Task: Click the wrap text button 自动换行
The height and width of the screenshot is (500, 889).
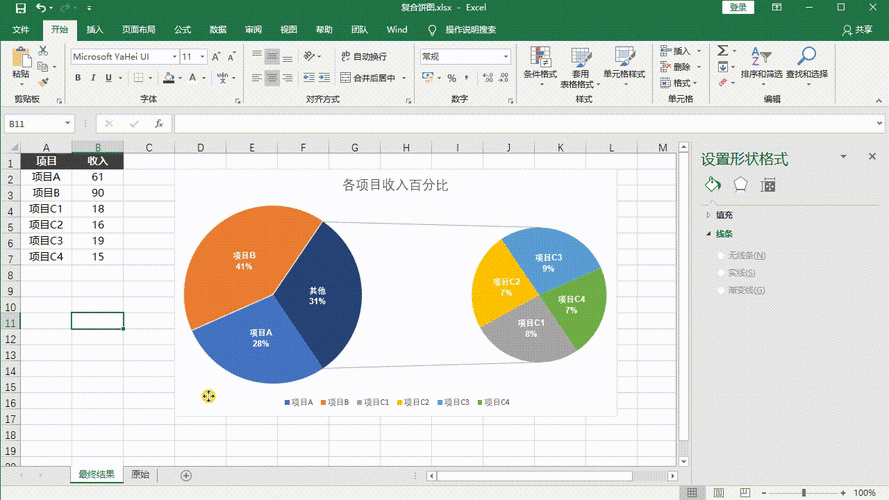Action: [x=364, y=56]
